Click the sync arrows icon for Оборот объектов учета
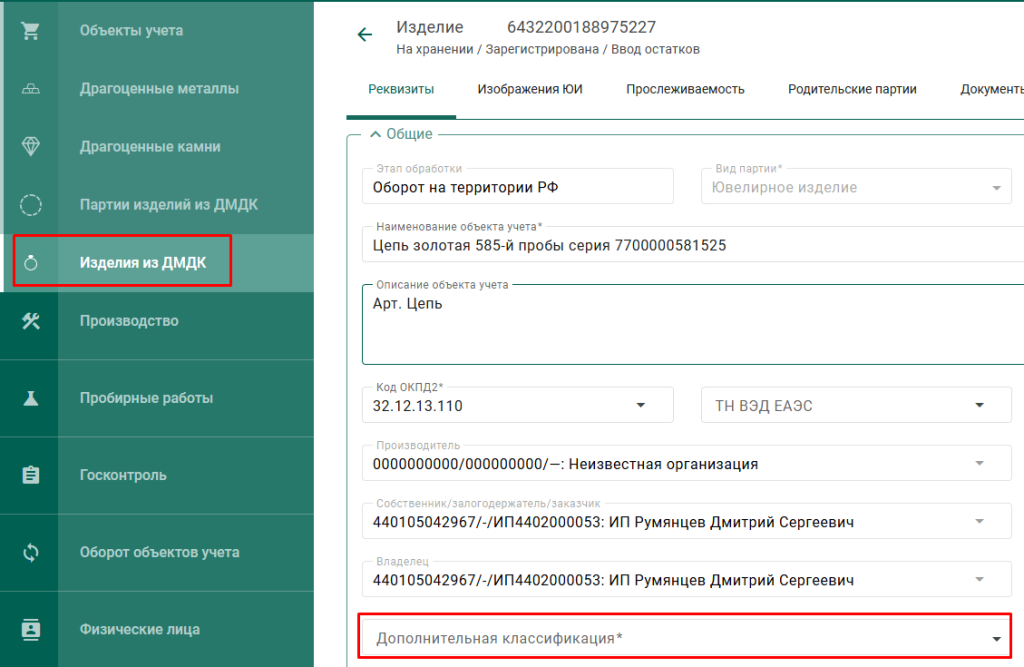The width and height of the screenshot is (1024, 667). (30, 553)
